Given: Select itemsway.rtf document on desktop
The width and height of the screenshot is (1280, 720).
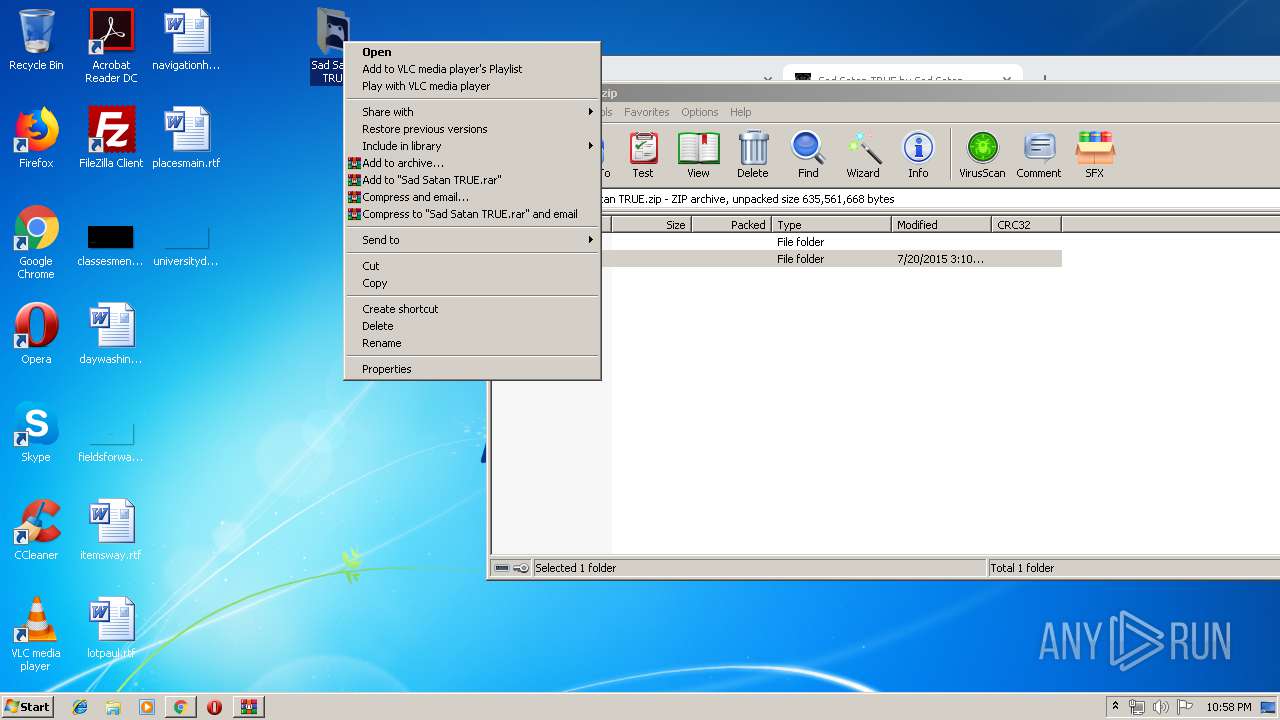Looking at the screenshot, I should (x=111, y=530).
